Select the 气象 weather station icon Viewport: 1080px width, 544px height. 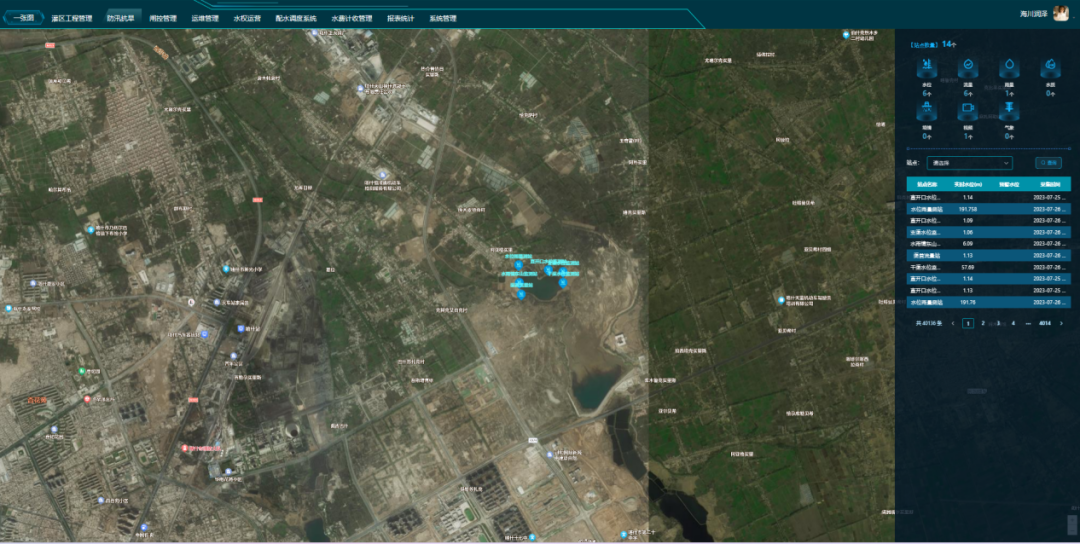tap(1009, 110)
